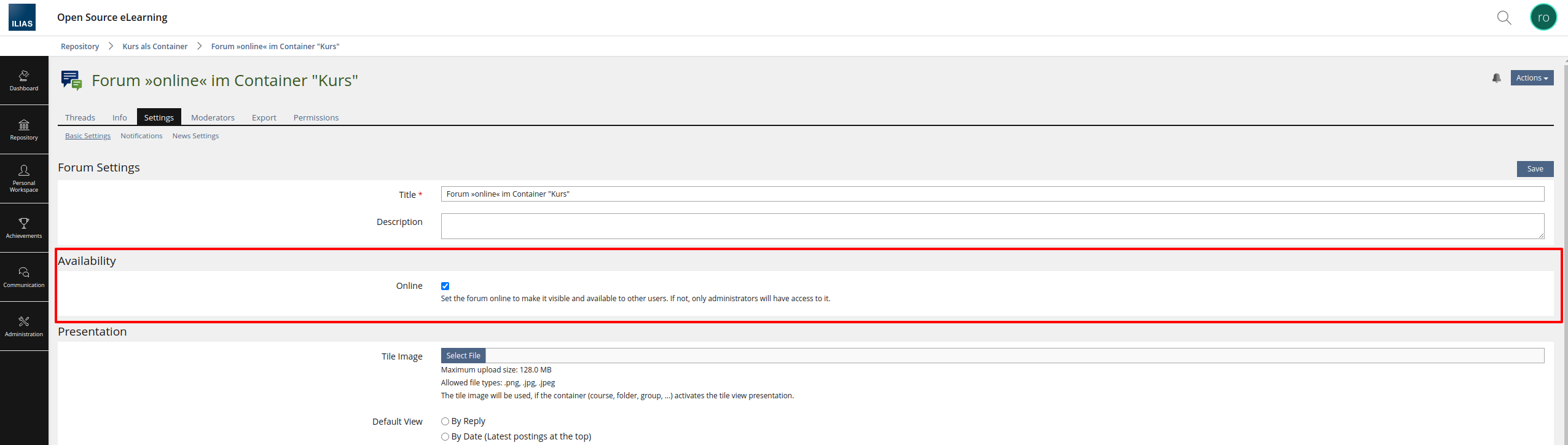Uncheck the Online checkbox
Image resolution: width=1568 pixels, height=445 pixels.
click(445, 286)
